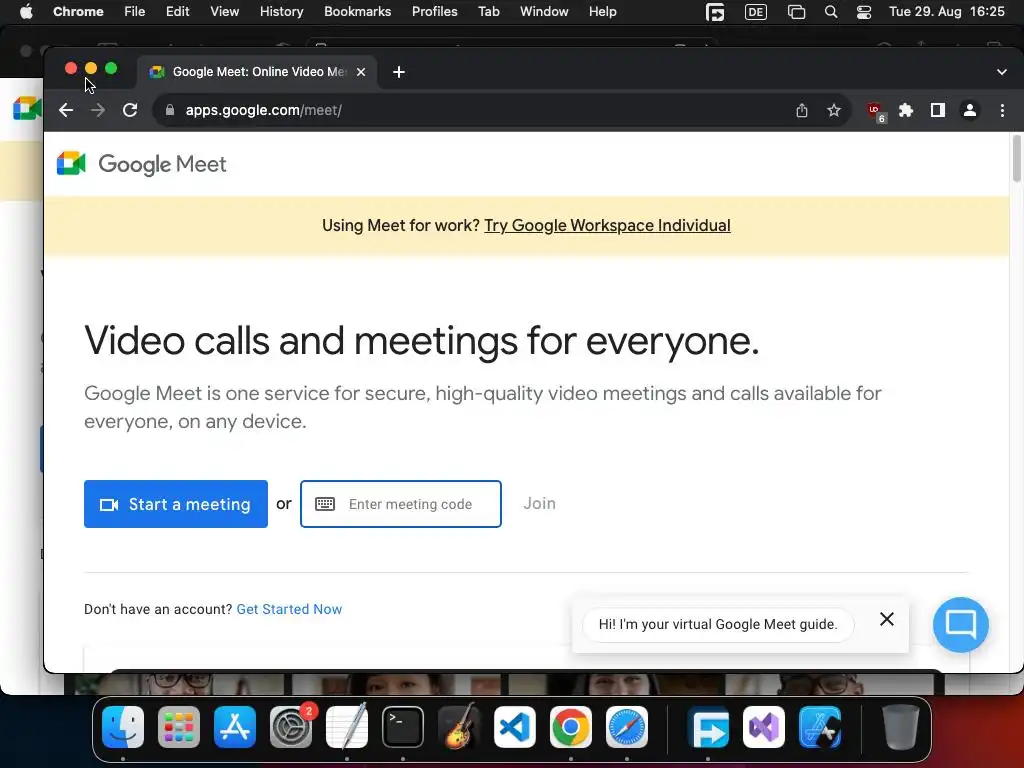This screenshot has width=1024, height=768.
Task: Dismiss the virtual guide greeting
Action: (x=886, y=618)
